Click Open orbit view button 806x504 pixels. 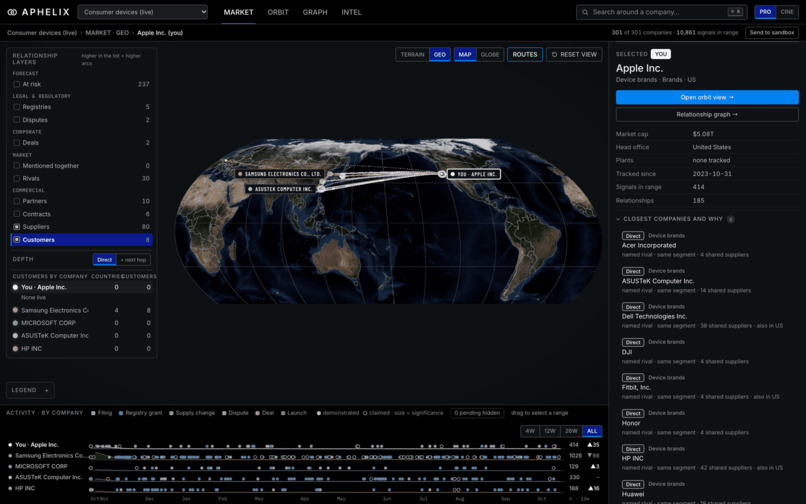(x=707, y=97)
